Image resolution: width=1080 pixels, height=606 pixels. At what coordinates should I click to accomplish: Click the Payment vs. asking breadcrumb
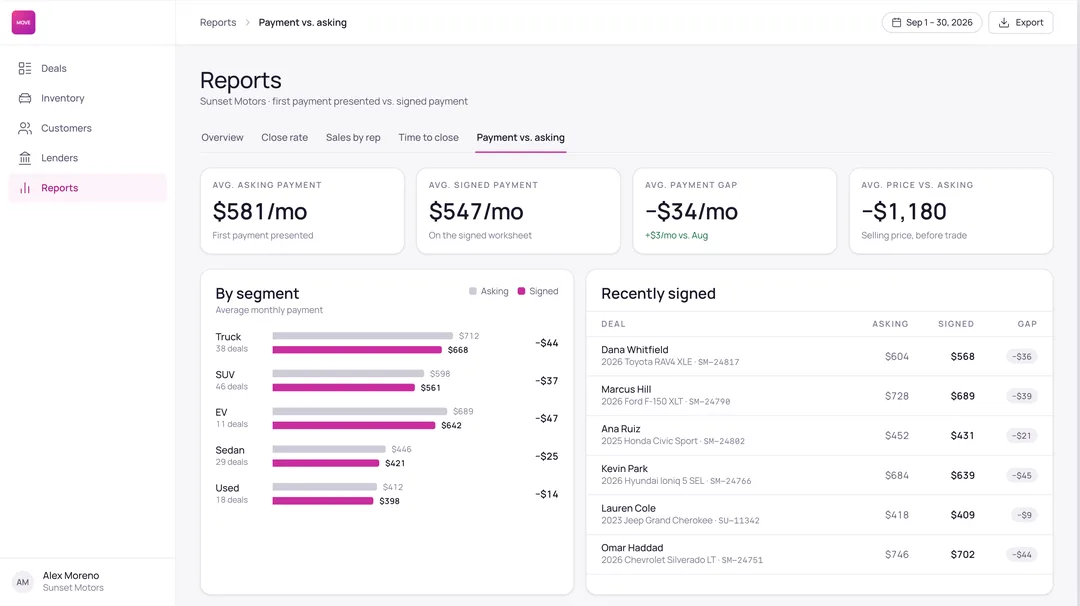302,23
